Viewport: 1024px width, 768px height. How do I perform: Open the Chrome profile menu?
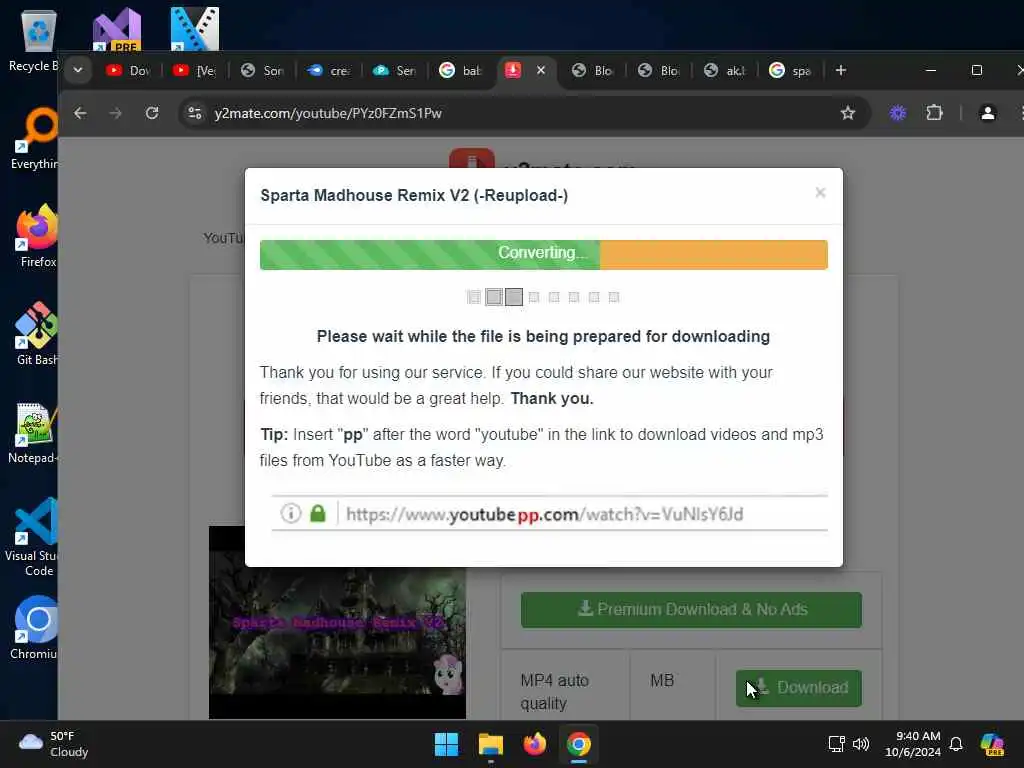click(x=987, y=113)
